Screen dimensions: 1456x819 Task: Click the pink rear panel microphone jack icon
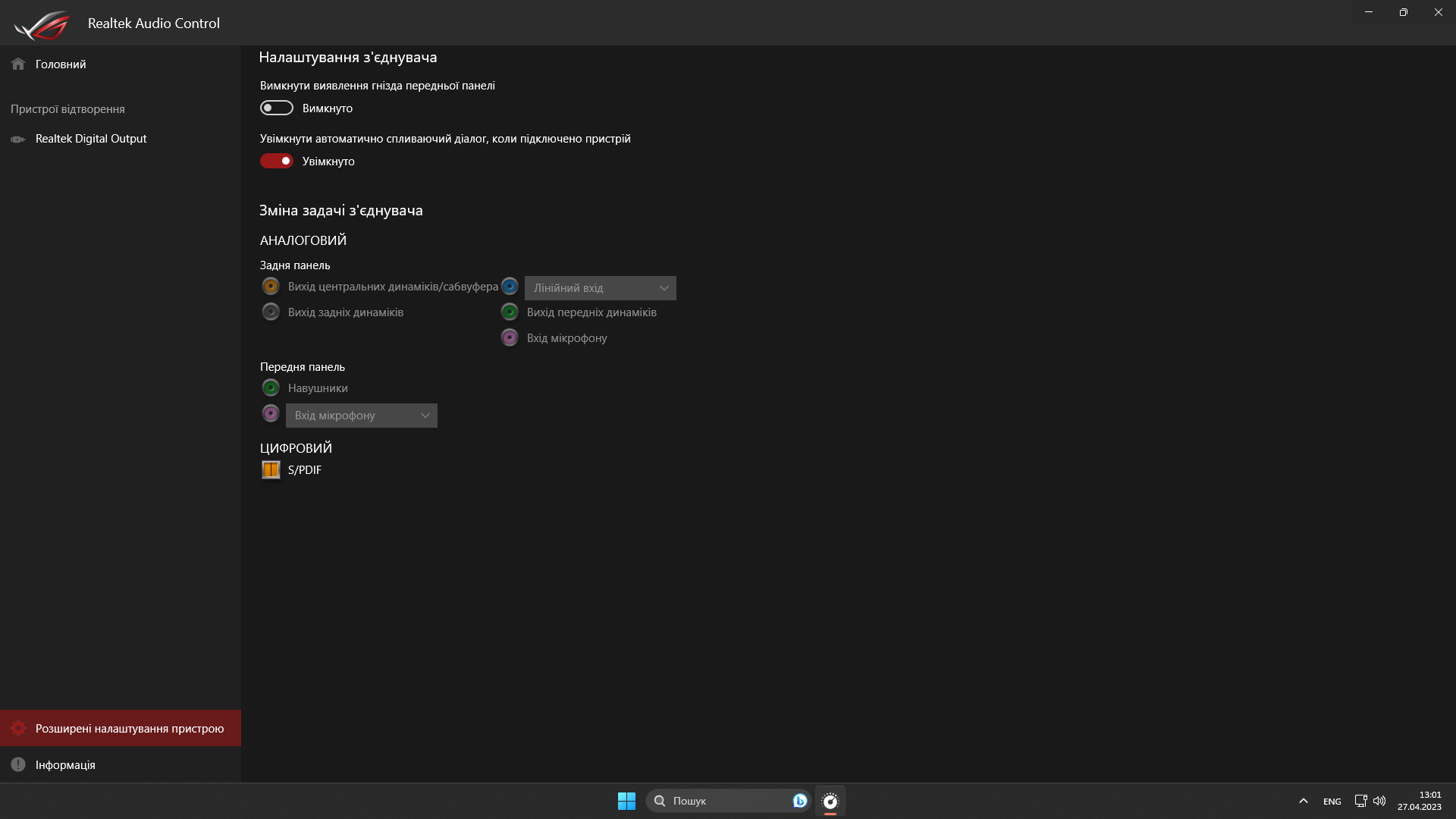click(x=510, y=337)
